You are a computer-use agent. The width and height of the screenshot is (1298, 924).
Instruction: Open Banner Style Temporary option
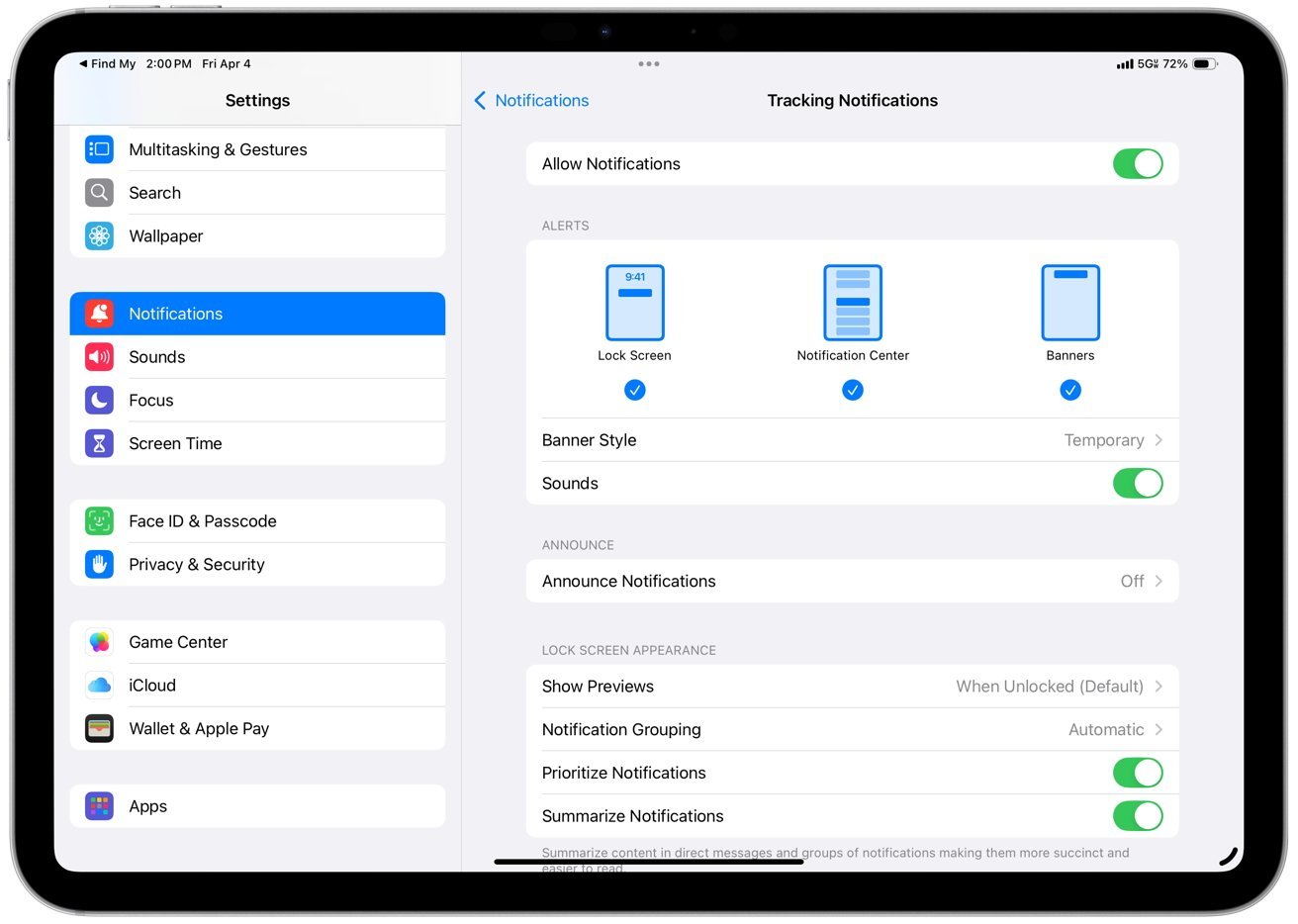[x=853, y=440]
